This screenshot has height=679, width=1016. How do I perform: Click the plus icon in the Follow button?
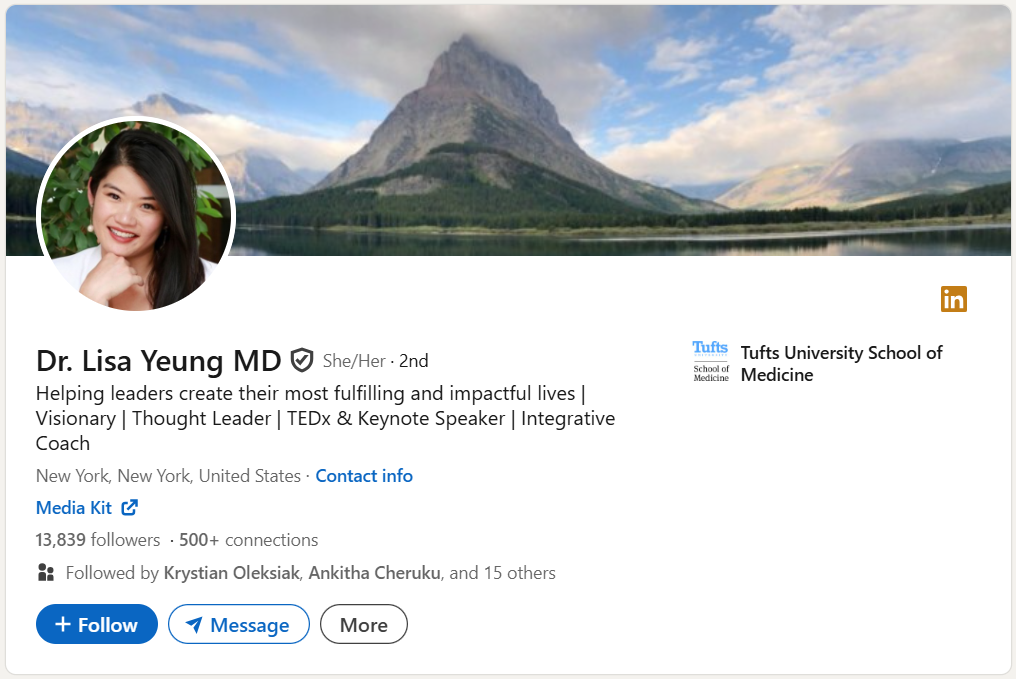click(63, 625)
